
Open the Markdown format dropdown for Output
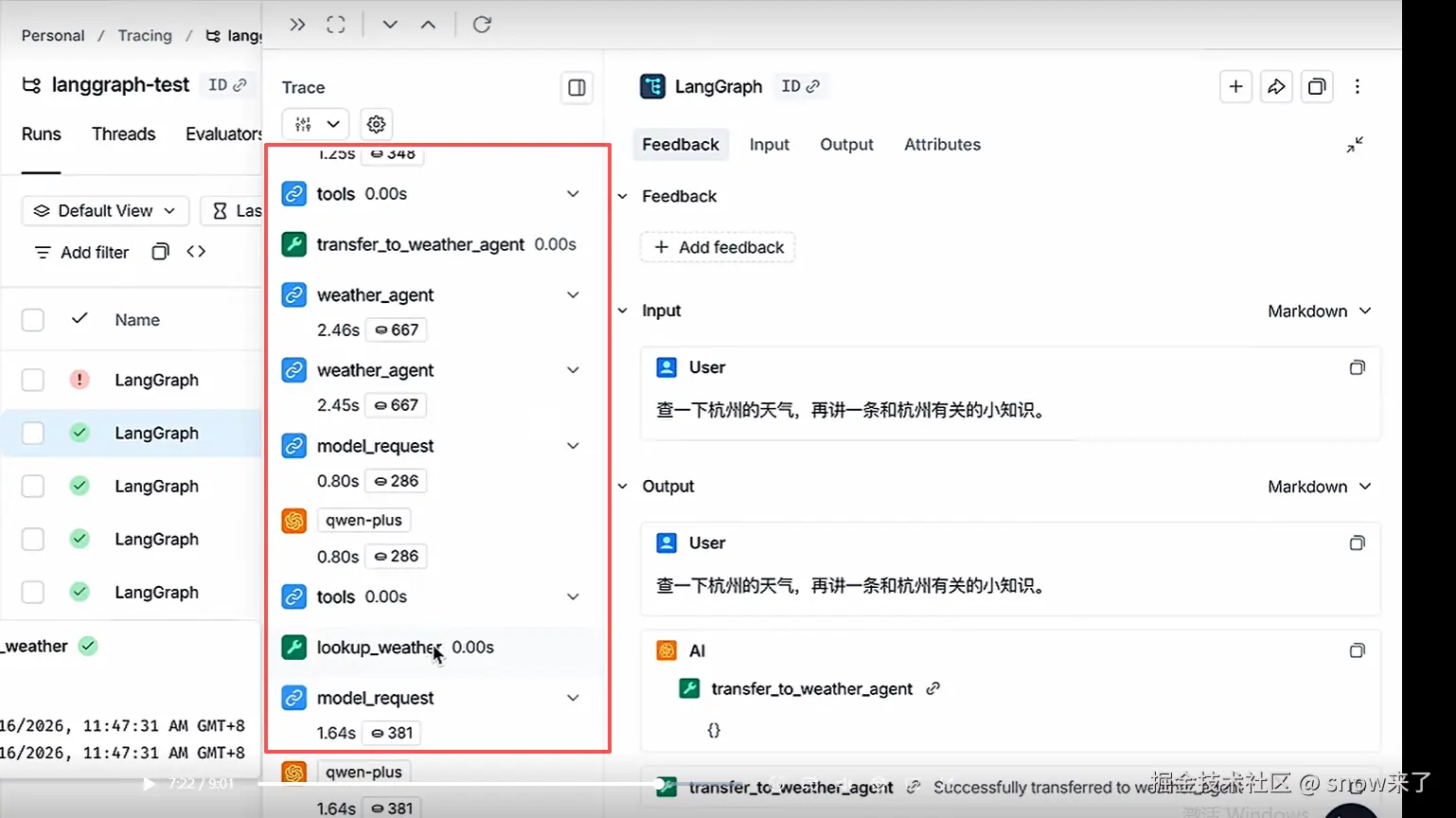(1320, 487)
